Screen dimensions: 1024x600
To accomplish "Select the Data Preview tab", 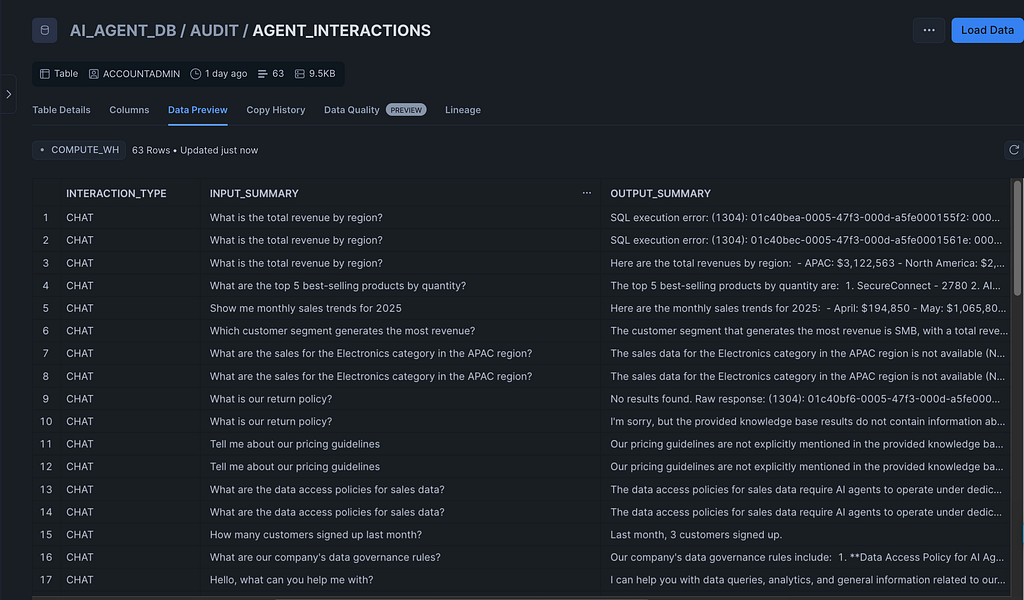I will 197,110.
